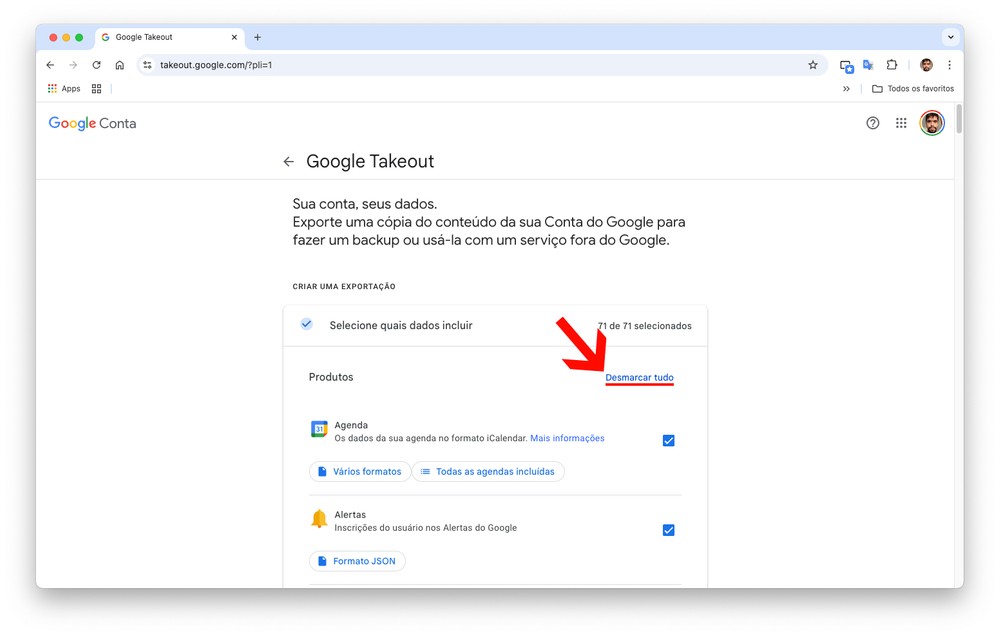Viewport: 1000px width, 636px height.
Task: Open the Google apps grid icon
Action: [x=901, y=123]
